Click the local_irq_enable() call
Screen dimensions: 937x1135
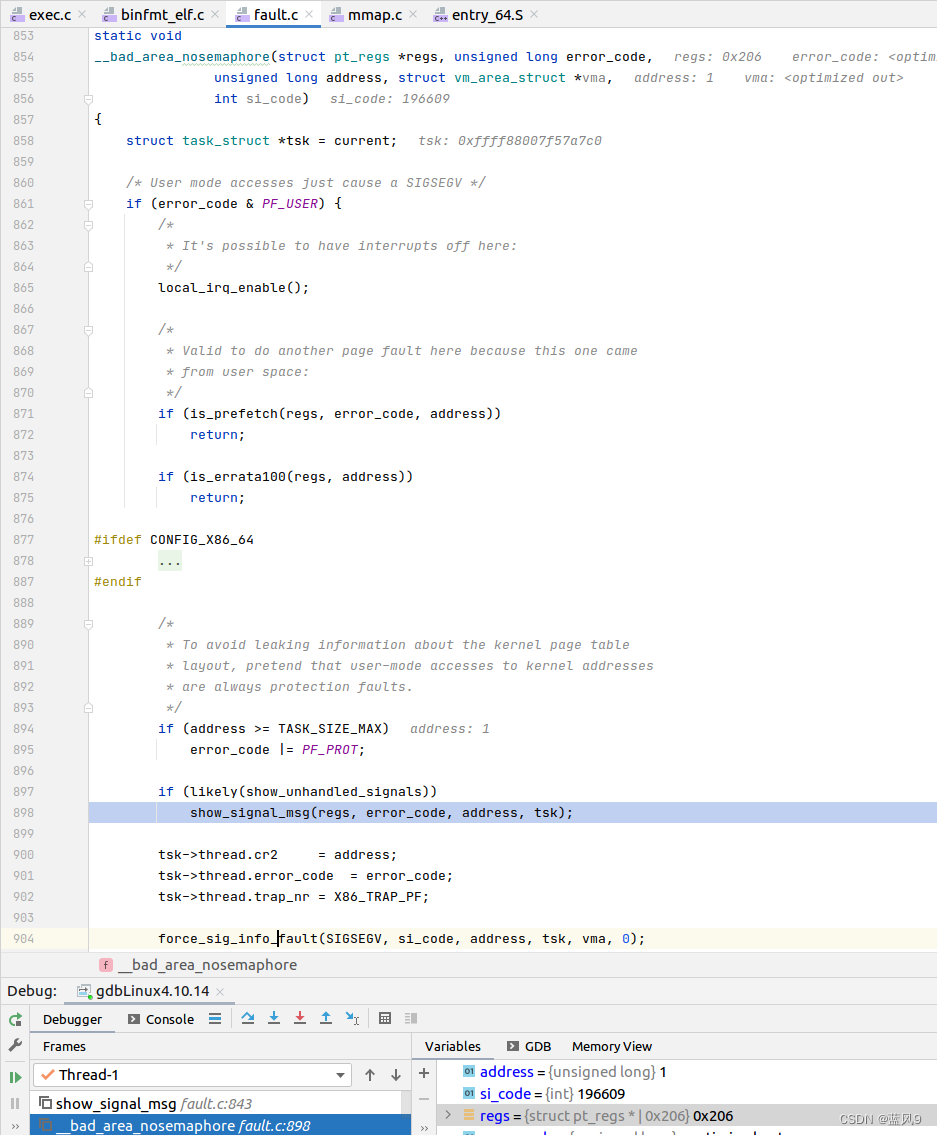[233, 288]
